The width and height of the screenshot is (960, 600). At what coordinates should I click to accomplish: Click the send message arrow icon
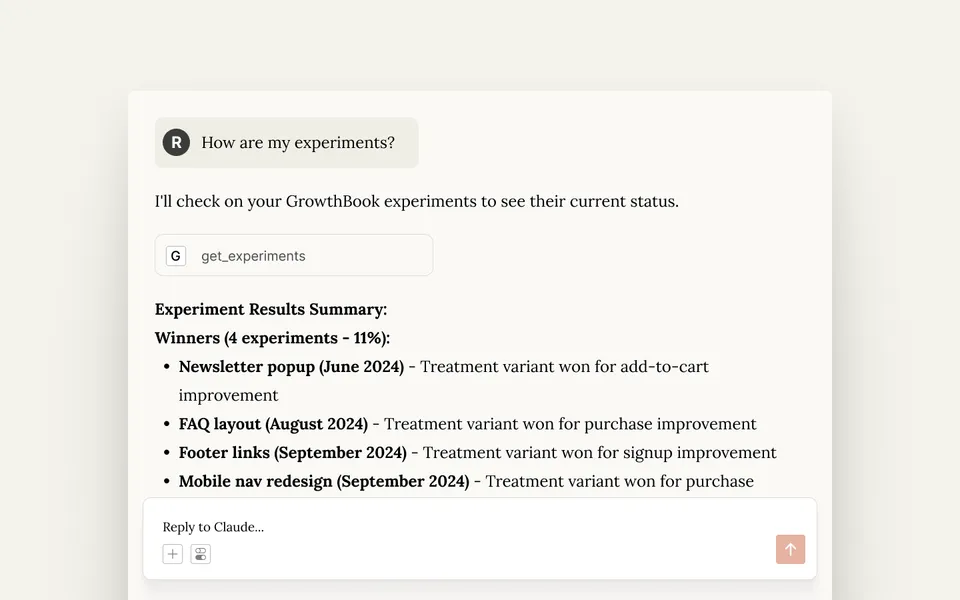pos(790,549)
